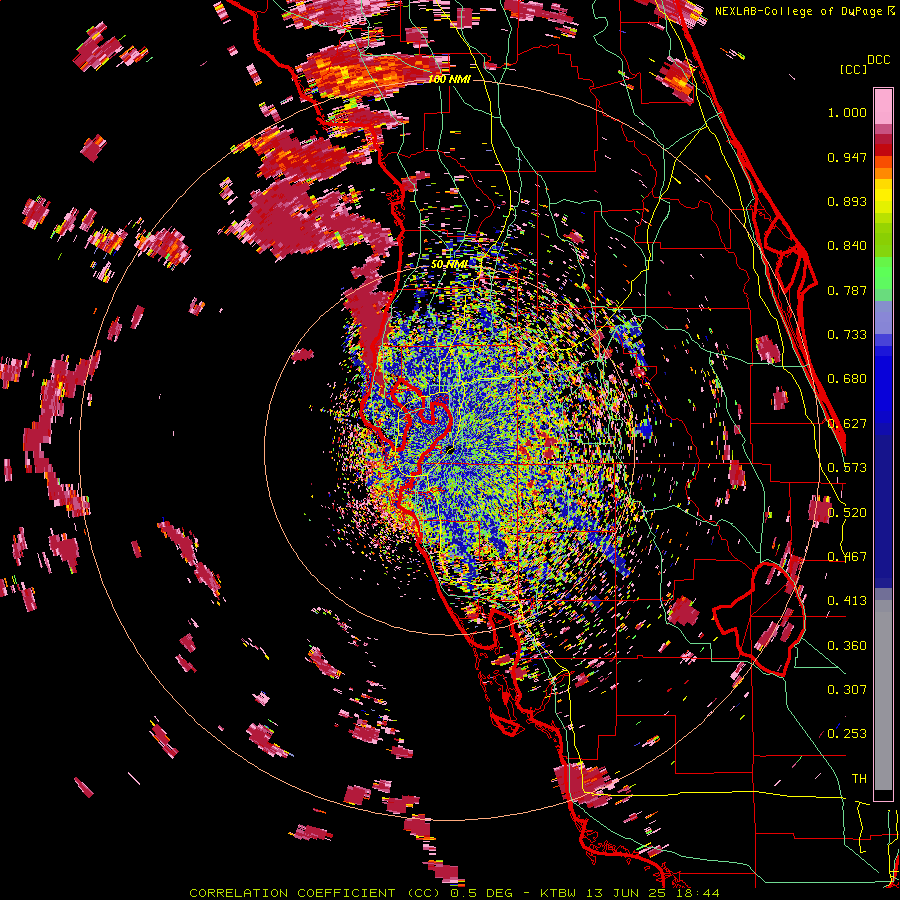Click the 0.253 legend value
Image resolution: width=900 pixels, height=900 pixels.
click(847, 734)
